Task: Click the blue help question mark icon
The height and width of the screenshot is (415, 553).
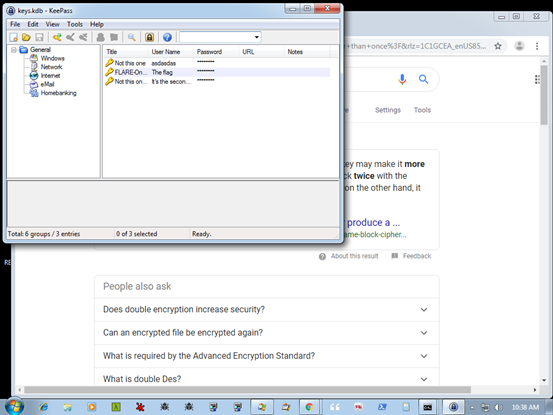Action: tap(167, 37)
